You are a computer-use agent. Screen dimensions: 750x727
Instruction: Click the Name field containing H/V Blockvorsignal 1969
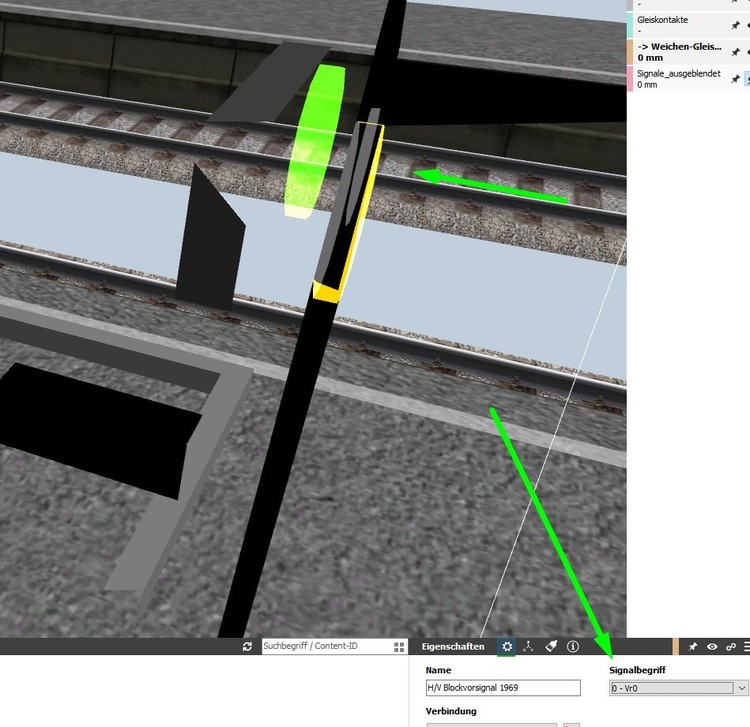503,688
